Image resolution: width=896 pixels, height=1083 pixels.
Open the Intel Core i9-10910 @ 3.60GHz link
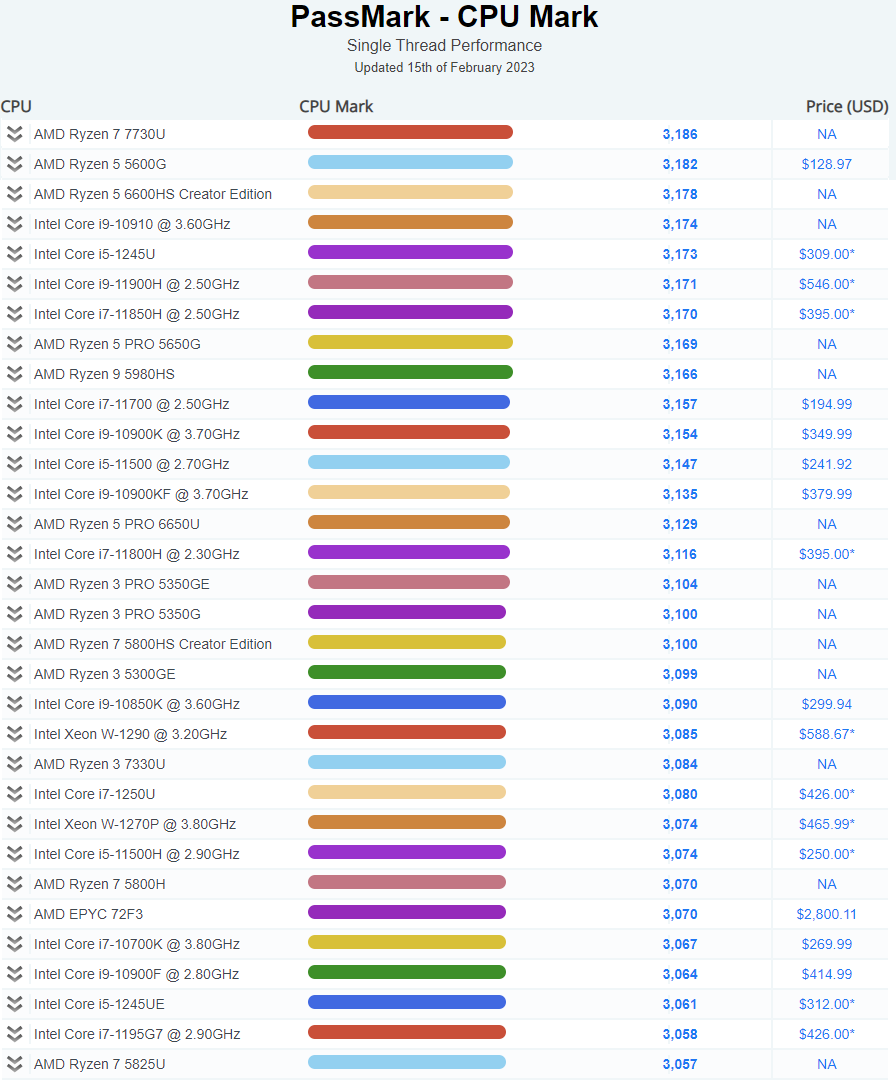132,224
